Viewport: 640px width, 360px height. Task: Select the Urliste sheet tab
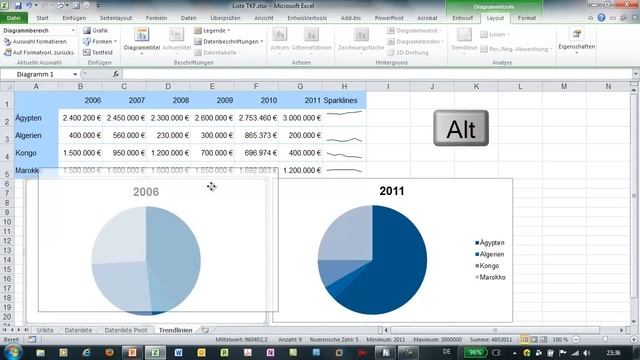pyautogui.click(x=45, y=330)
